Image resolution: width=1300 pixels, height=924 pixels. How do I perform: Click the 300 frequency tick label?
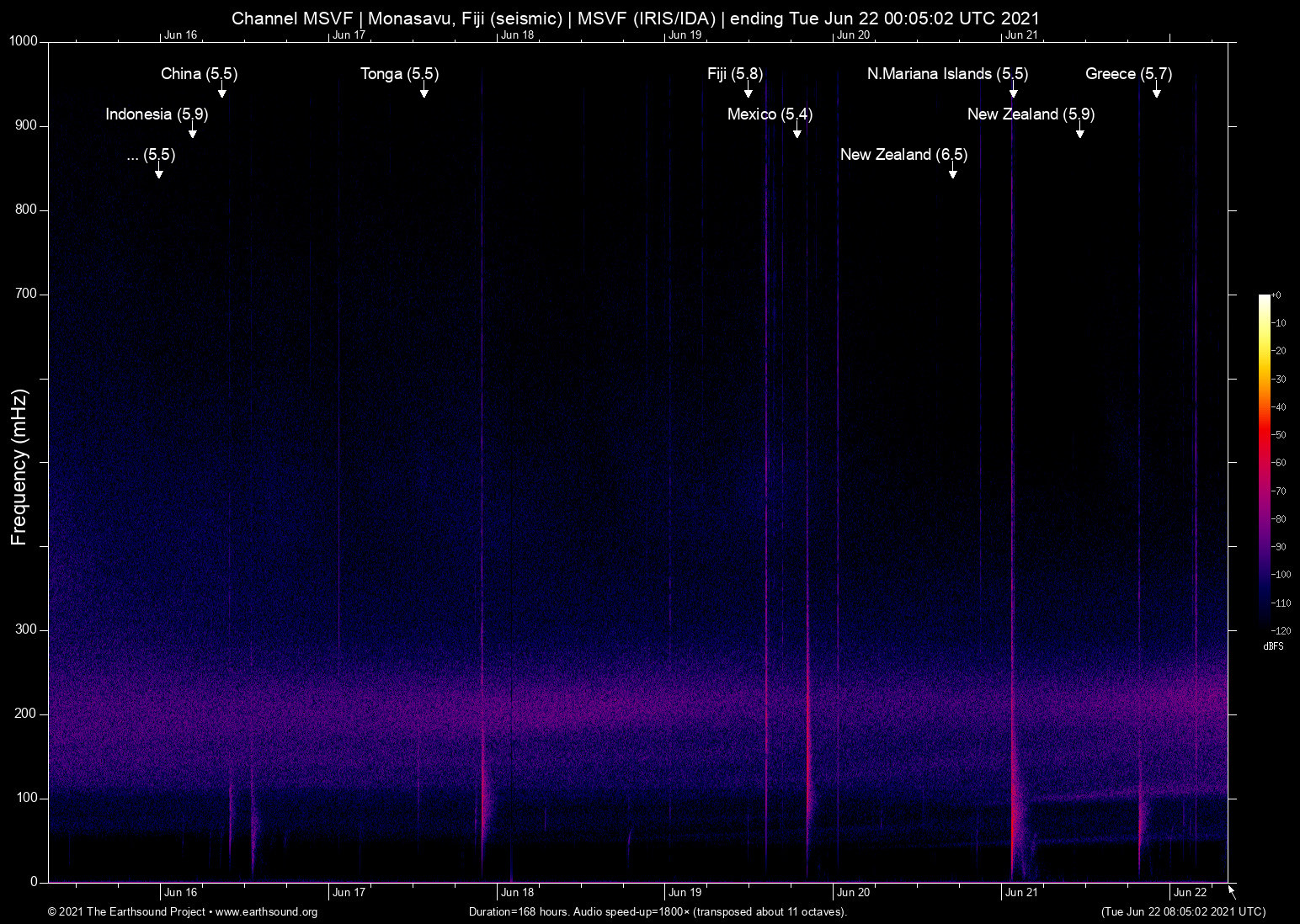[27, 629]
